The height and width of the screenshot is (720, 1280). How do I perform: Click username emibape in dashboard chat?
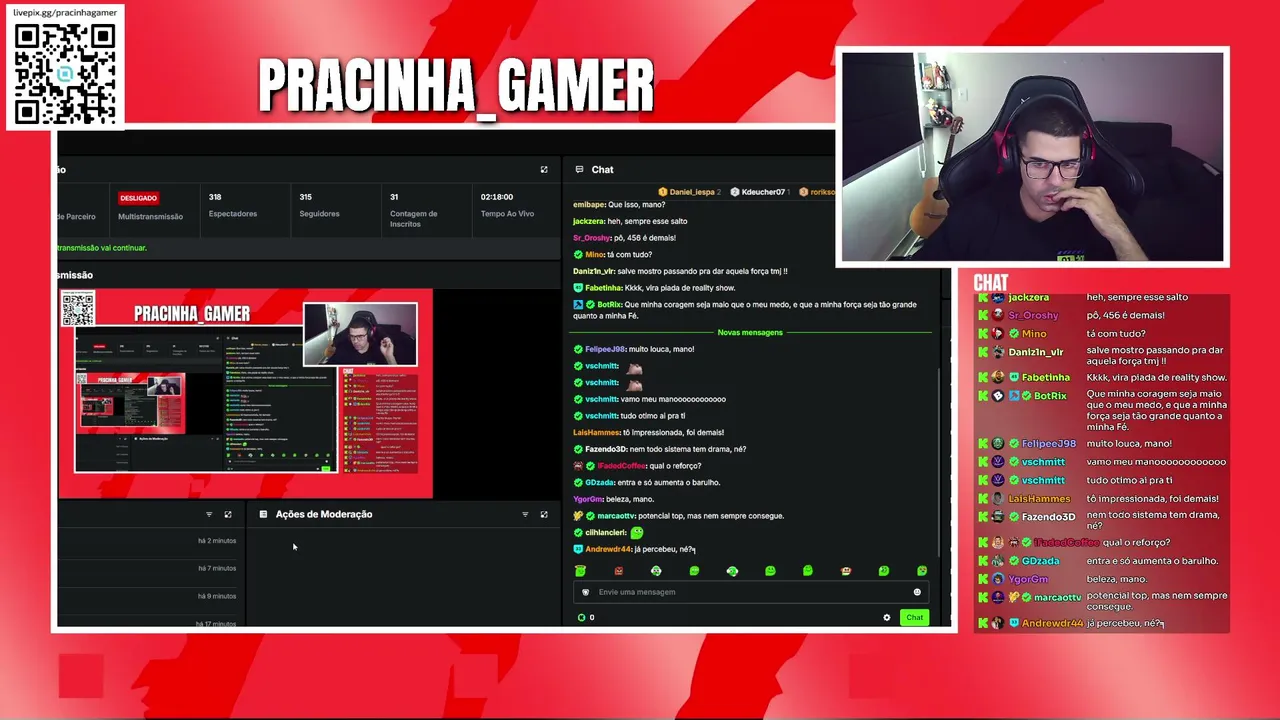pos(589,205)
